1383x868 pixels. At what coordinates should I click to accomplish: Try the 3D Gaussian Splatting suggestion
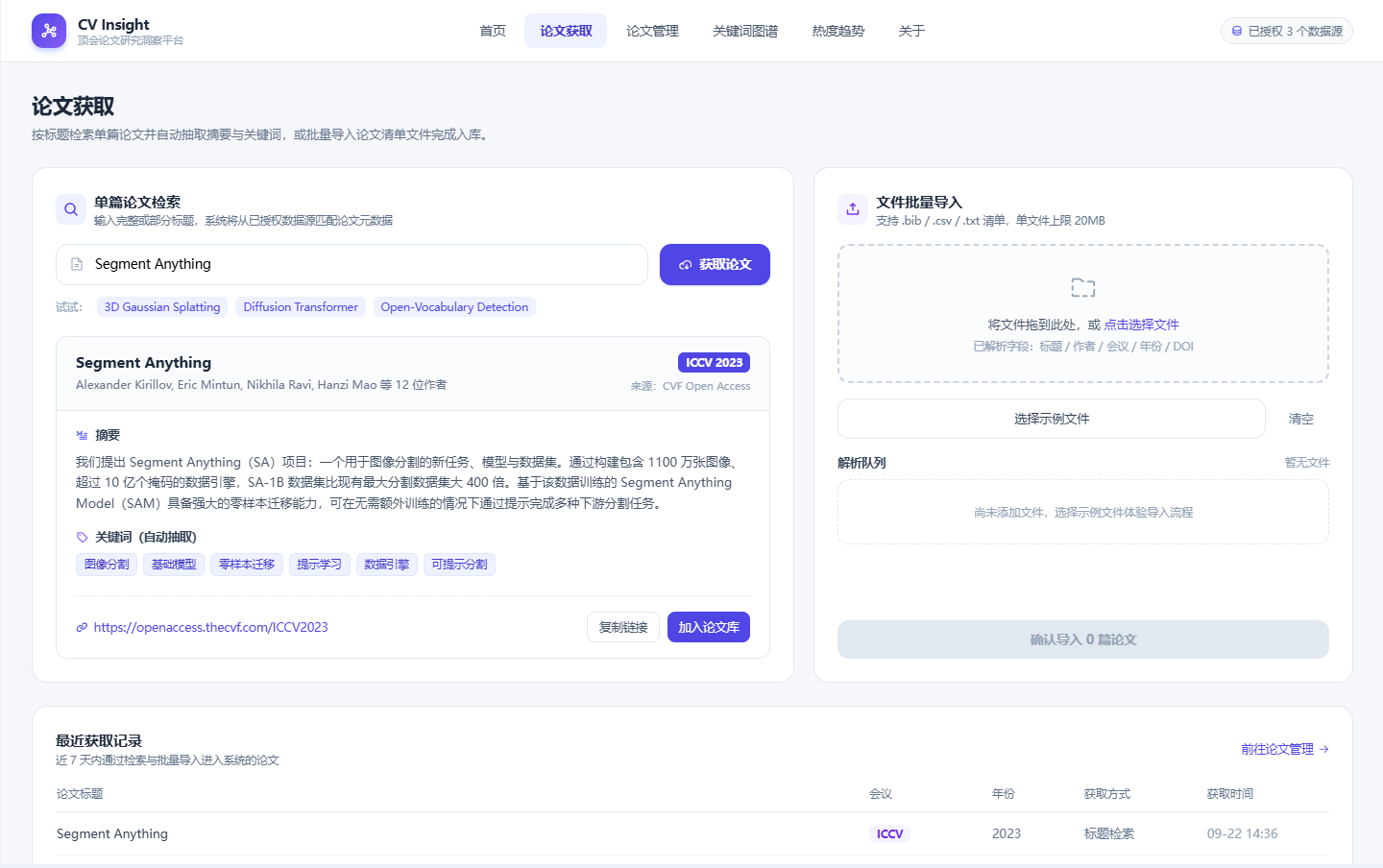[x=162, y=307]
